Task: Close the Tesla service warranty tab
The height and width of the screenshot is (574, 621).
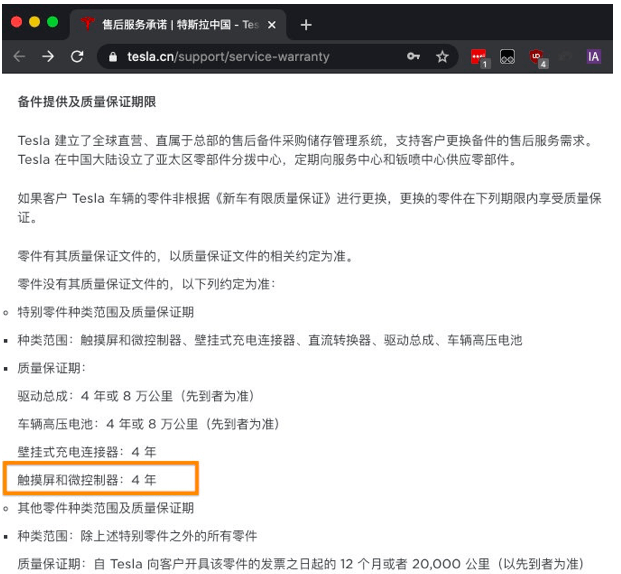Action: (272, 24)
